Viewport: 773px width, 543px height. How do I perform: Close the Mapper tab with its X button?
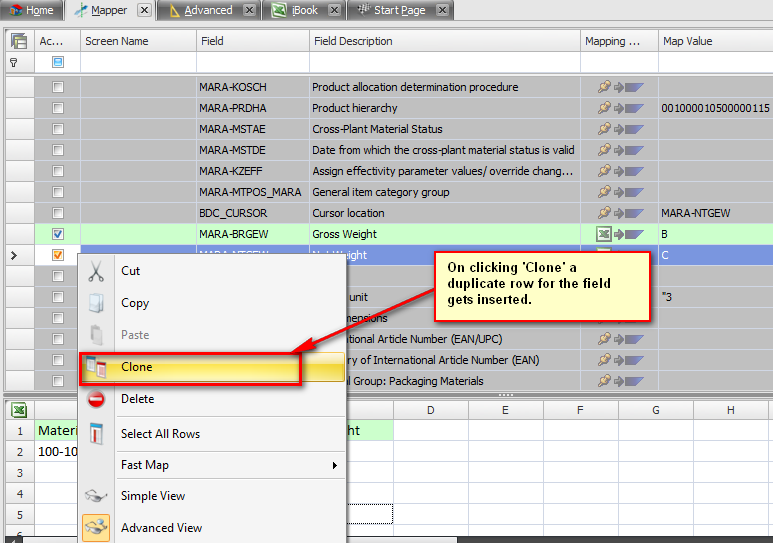click(144, 10)
